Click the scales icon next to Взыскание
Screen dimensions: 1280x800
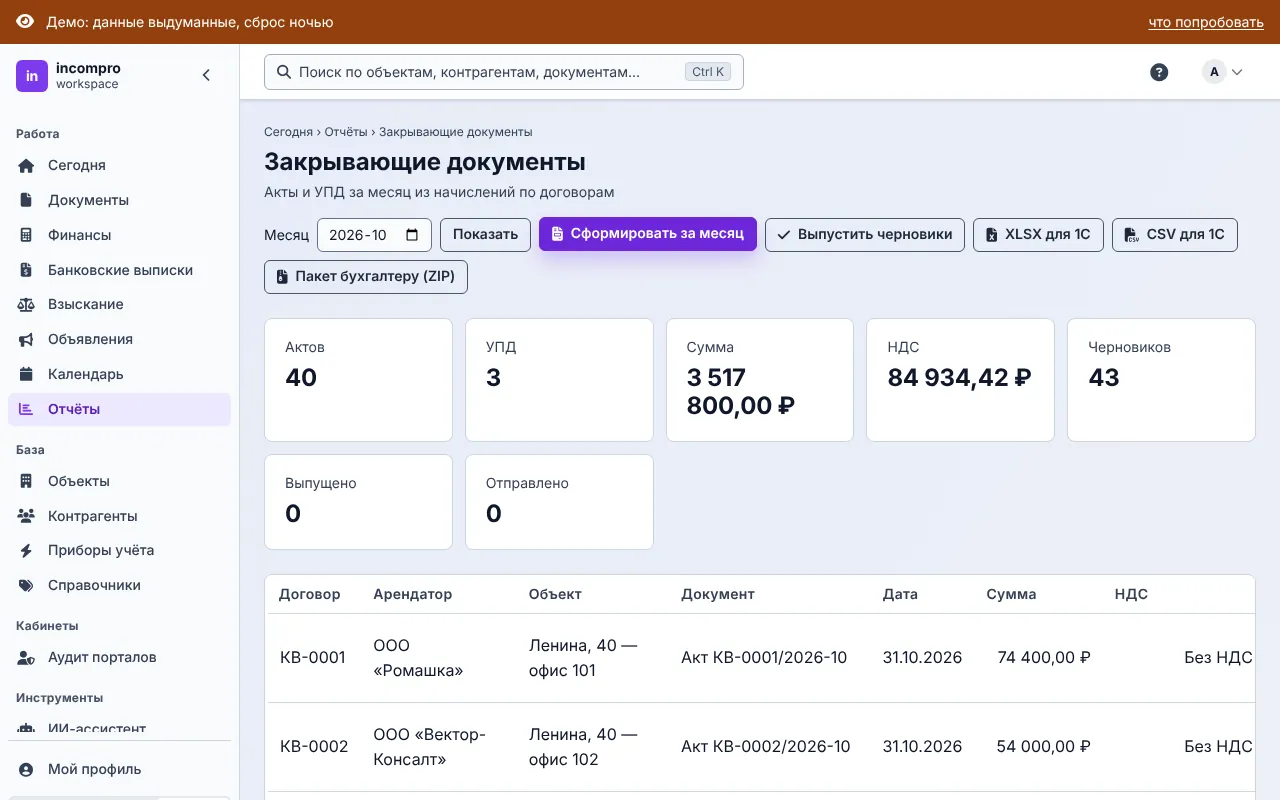coord(27,304)
